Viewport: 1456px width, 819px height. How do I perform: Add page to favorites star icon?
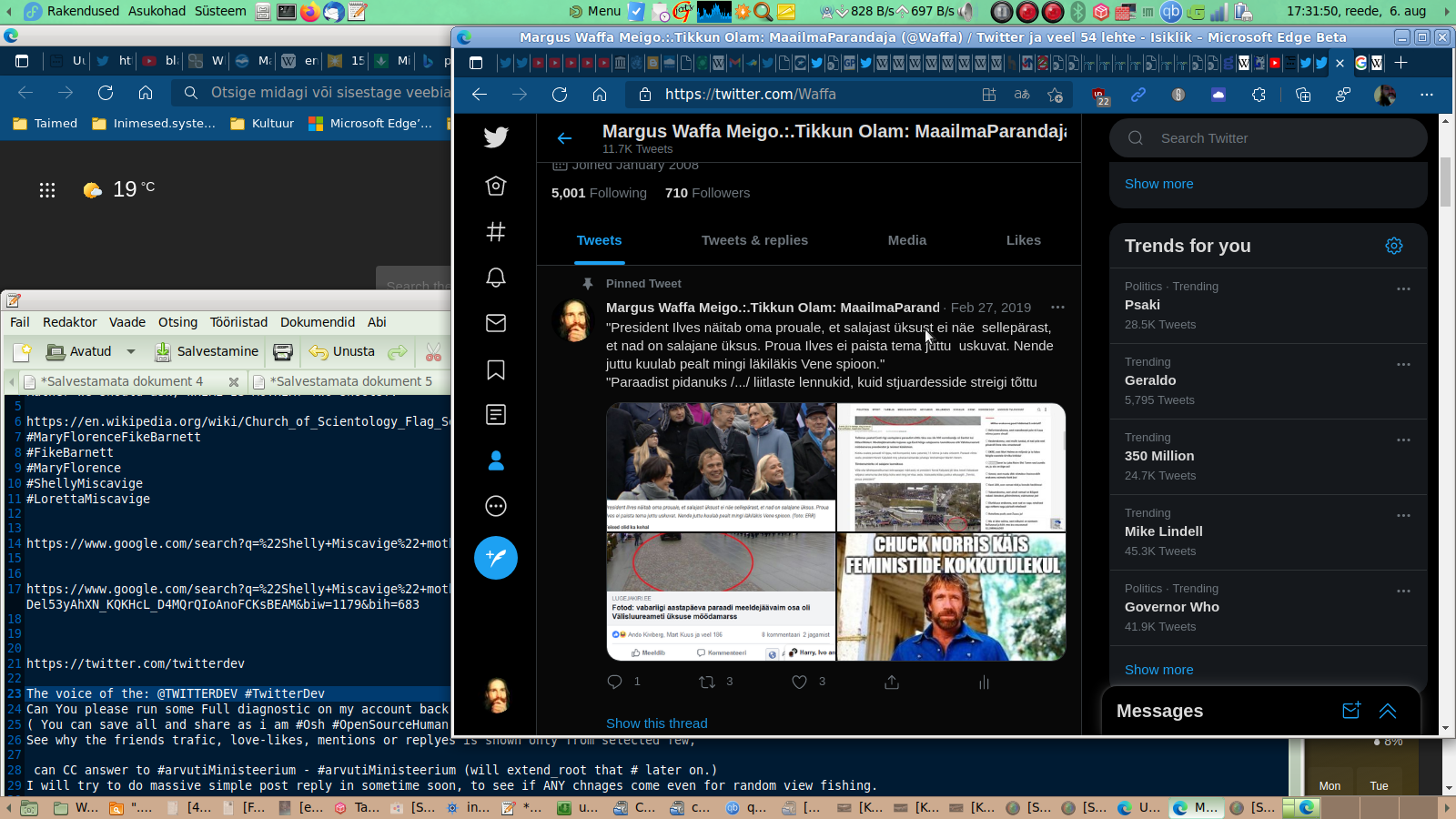click(1056, 95)
